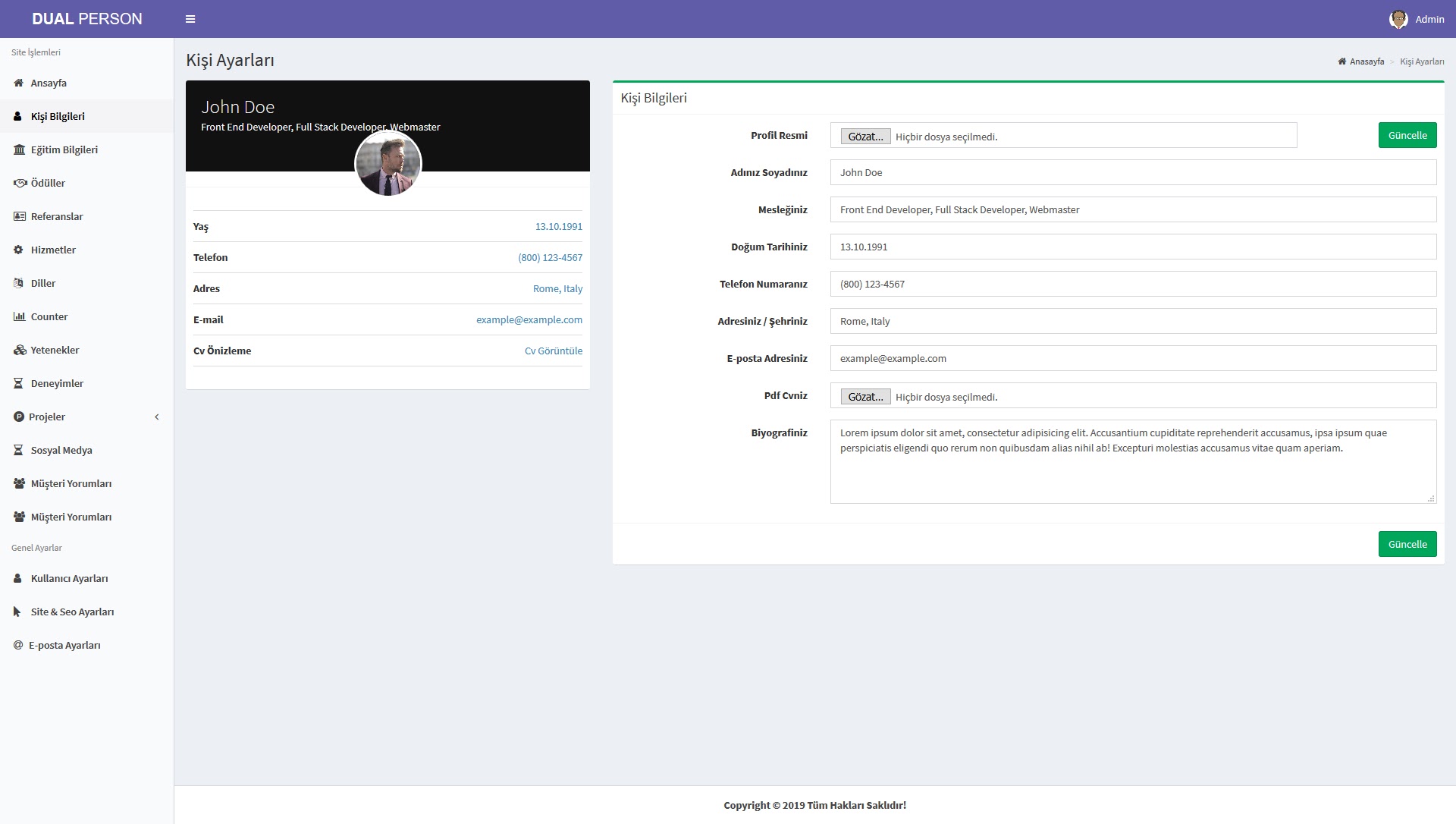1456x824 pixels.
Task: Click the gear icon beside Hizmetler
Action: coord(18,250)
